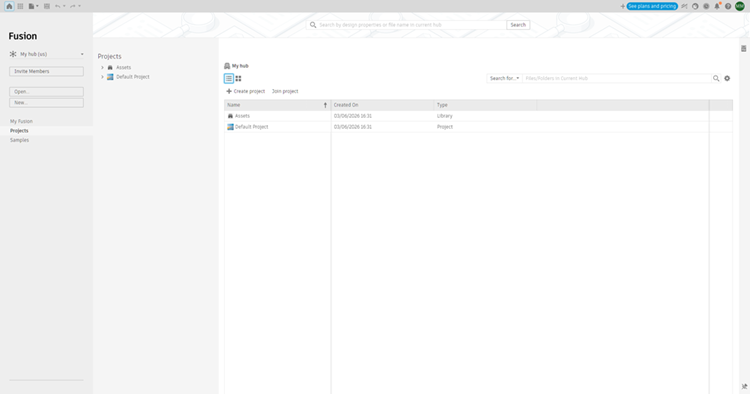Click the File document icon

tap(31, 6)
